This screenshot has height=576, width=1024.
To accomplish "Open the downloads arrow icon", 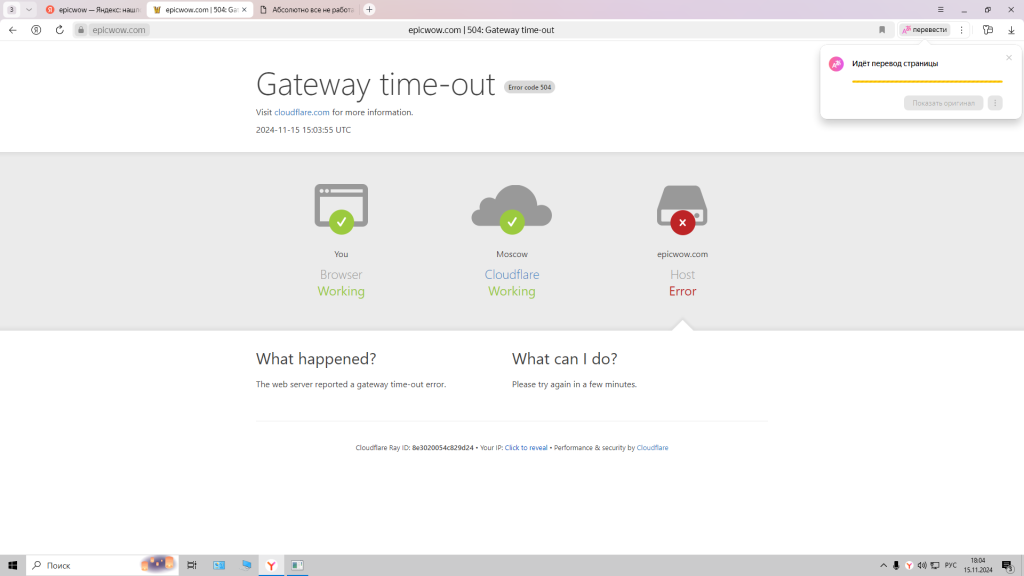I will coord(1011,30).
